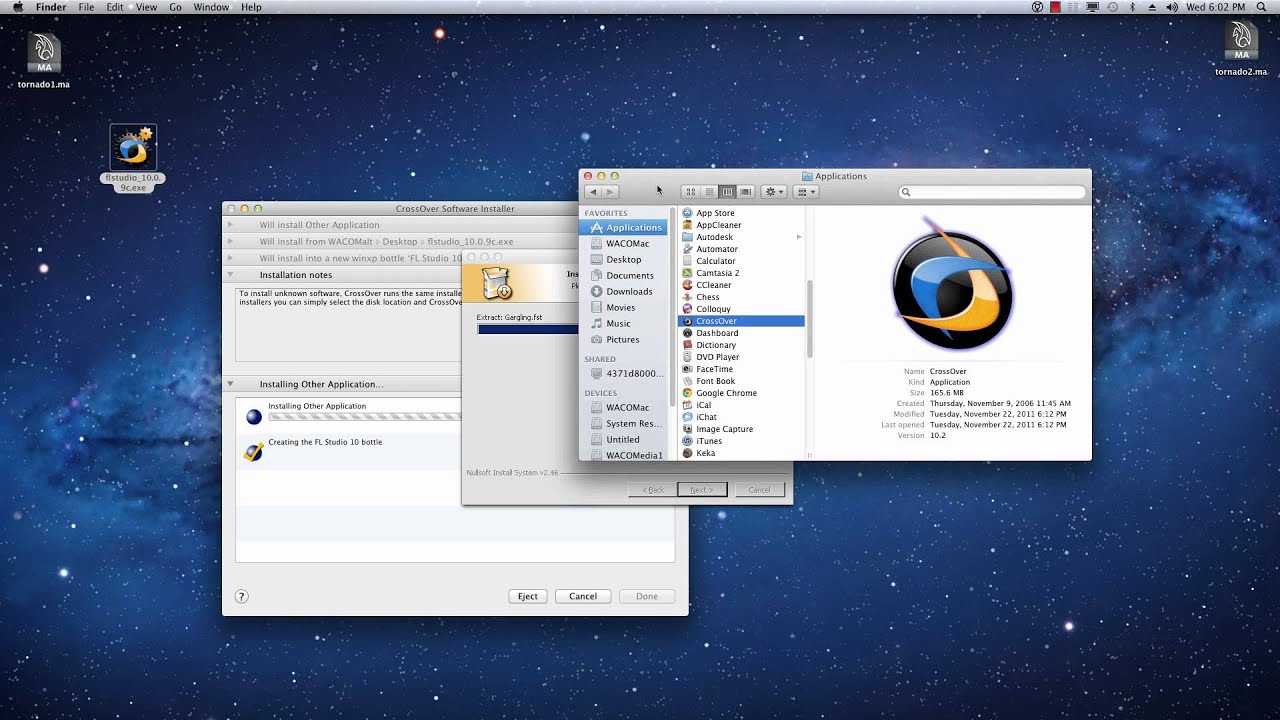Switch Finder to column view
The image size is (1280, 720).
727,192
